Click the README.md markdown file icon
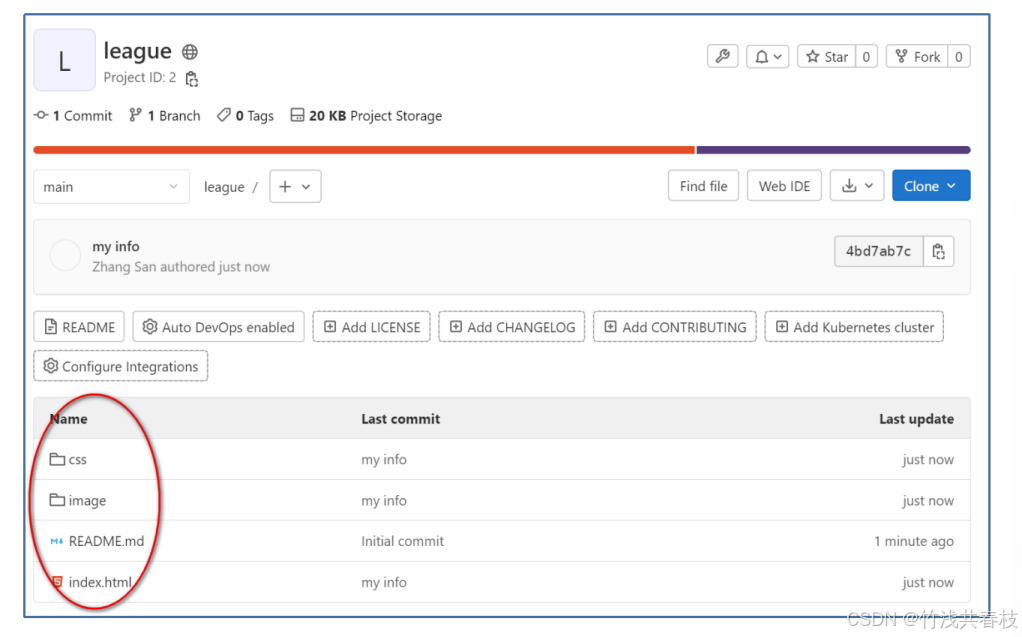1022x637 pixels. point(57,541)
